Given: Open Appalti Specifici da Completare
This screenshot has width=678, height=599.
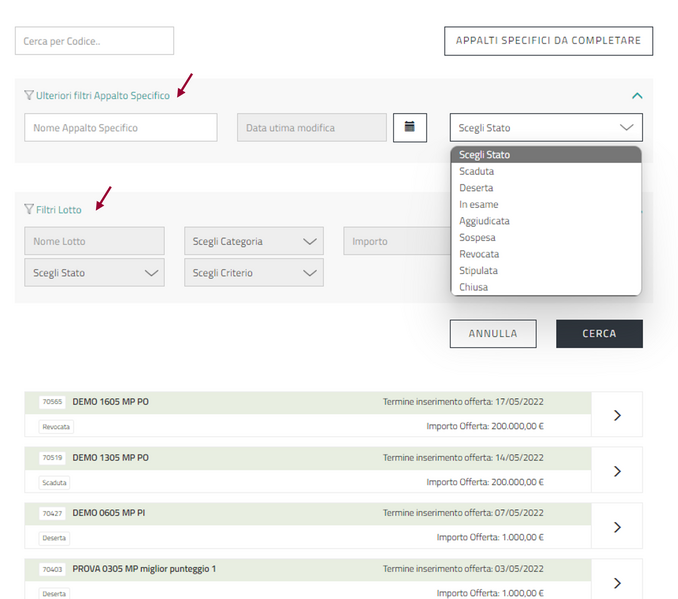Looking at the screenshot, I should pyautogui.click(x=548, y=41).
